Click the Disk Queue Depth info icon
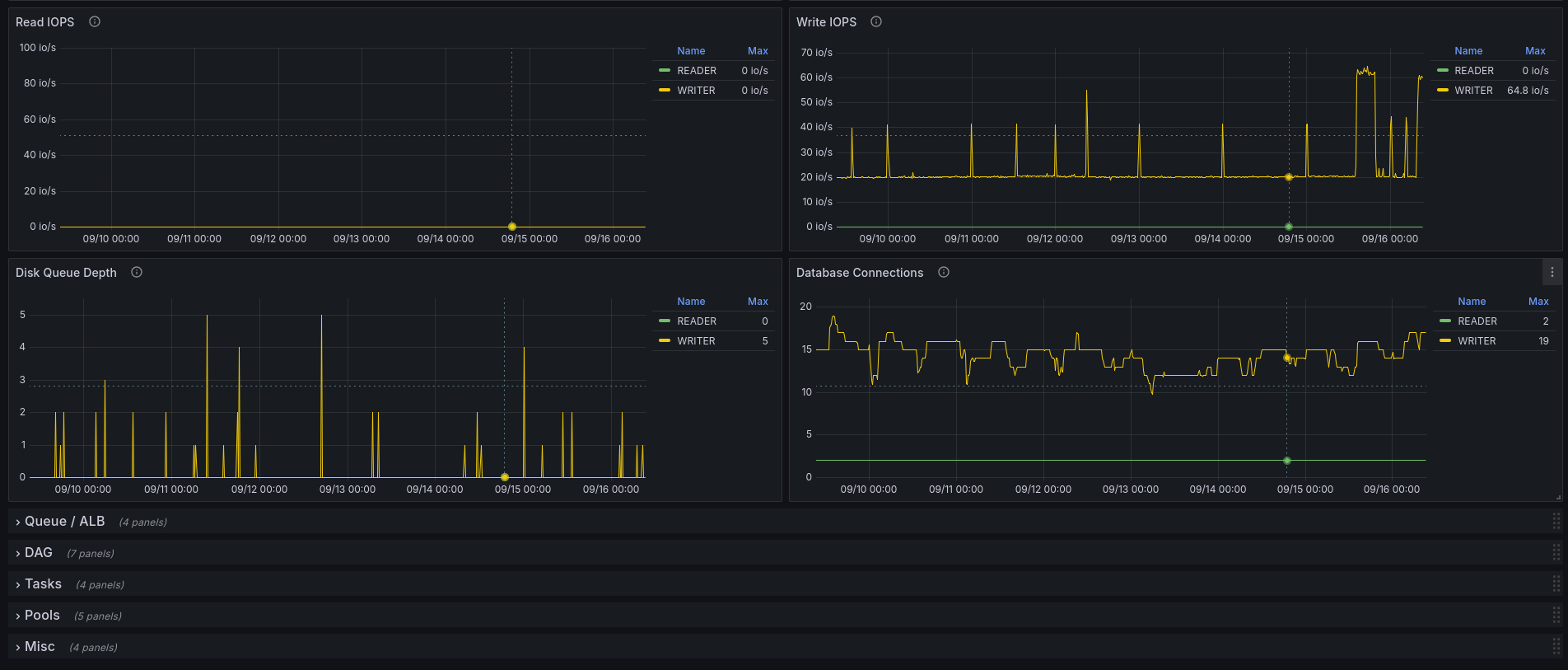 137,272
